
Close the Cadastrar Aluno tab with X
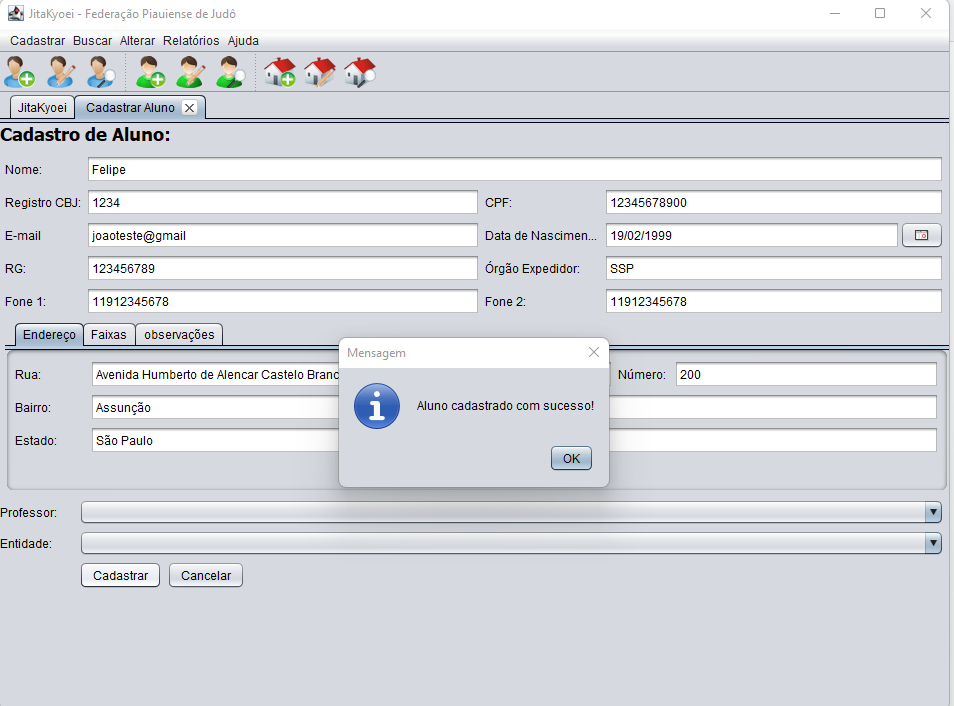(190, 108)
